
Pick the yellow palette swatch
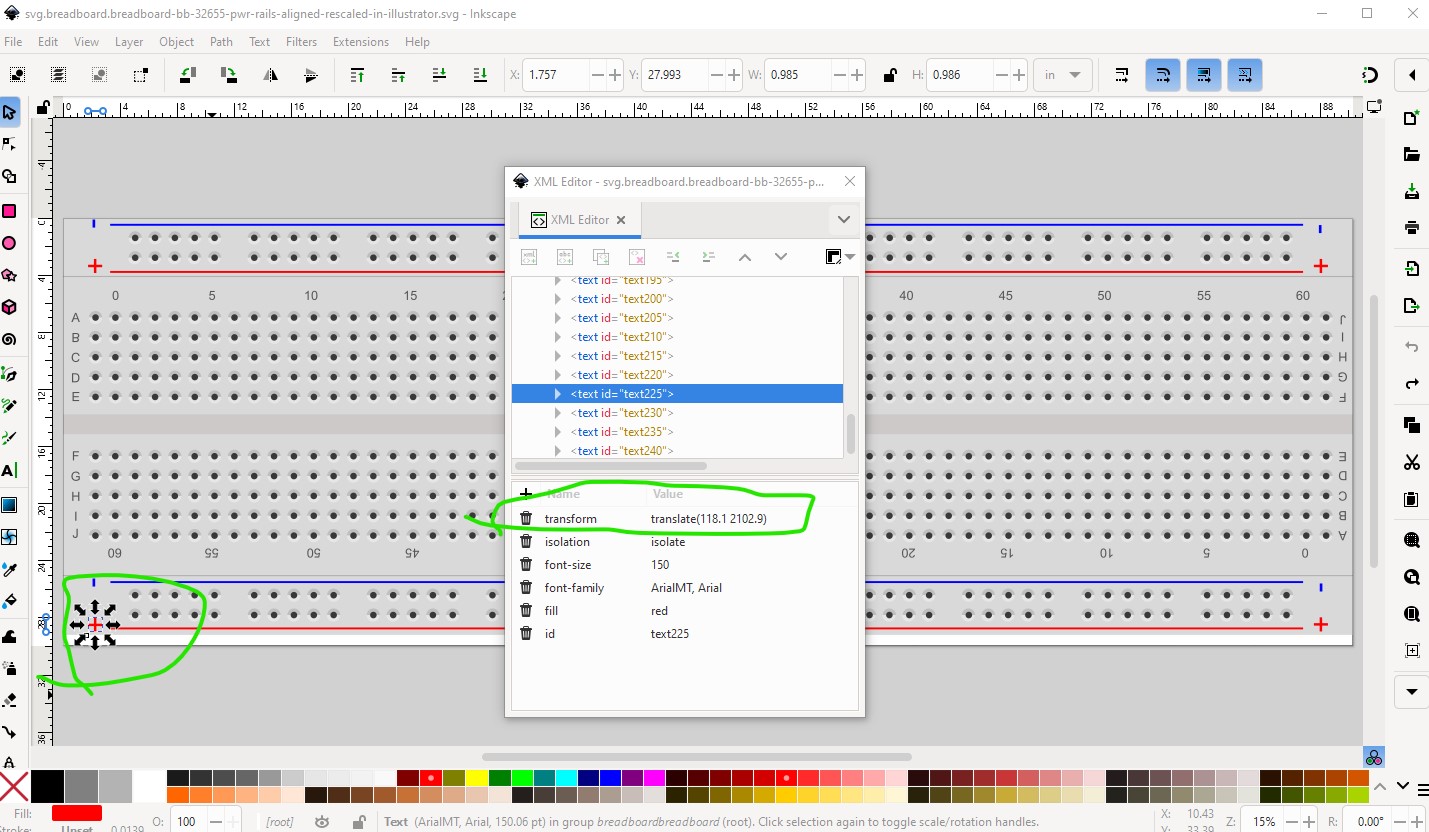[475, 778]
